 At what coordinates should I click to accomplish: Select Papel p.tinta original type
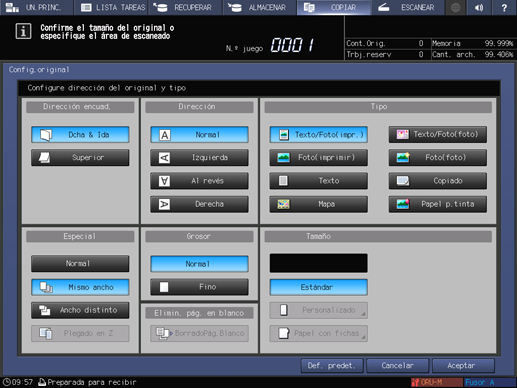pyautogui.click(x=438, y=204)
